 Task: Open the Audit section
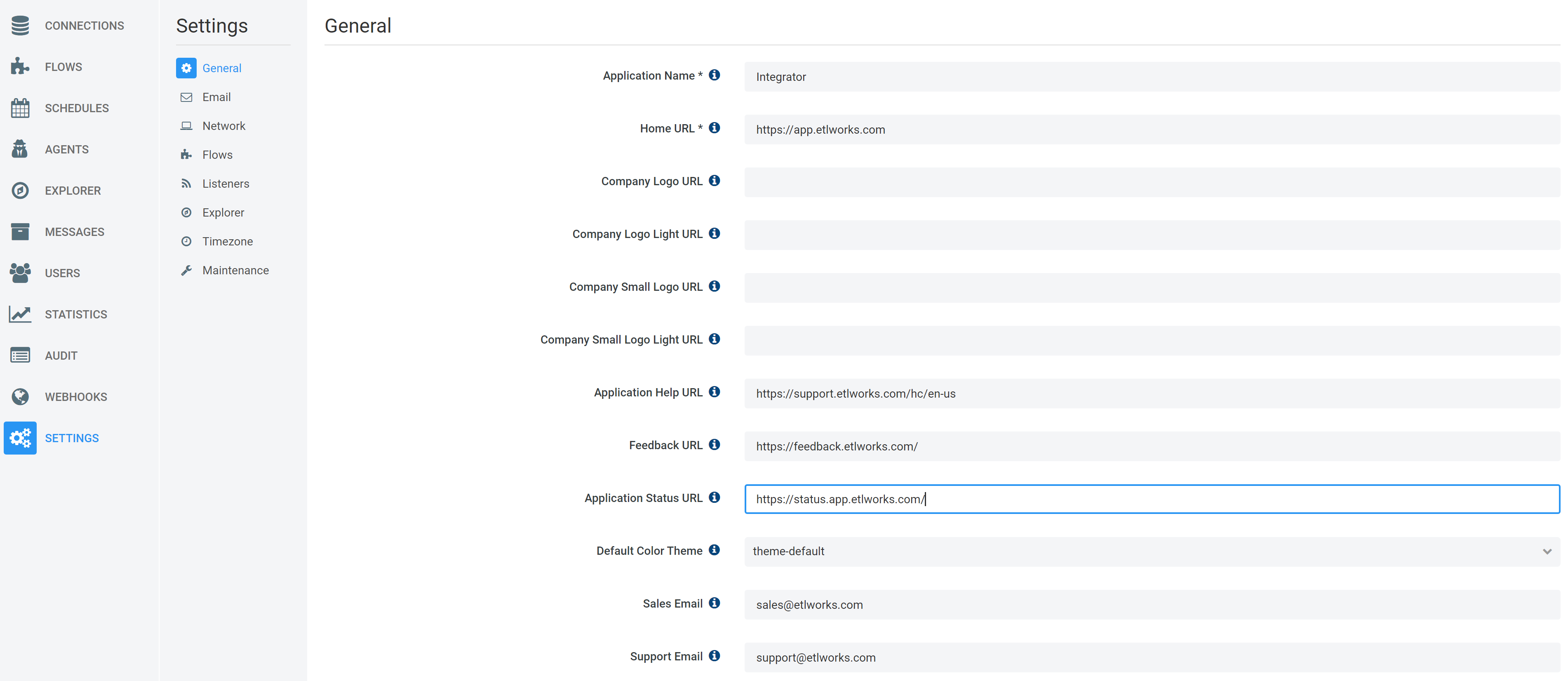61,356
